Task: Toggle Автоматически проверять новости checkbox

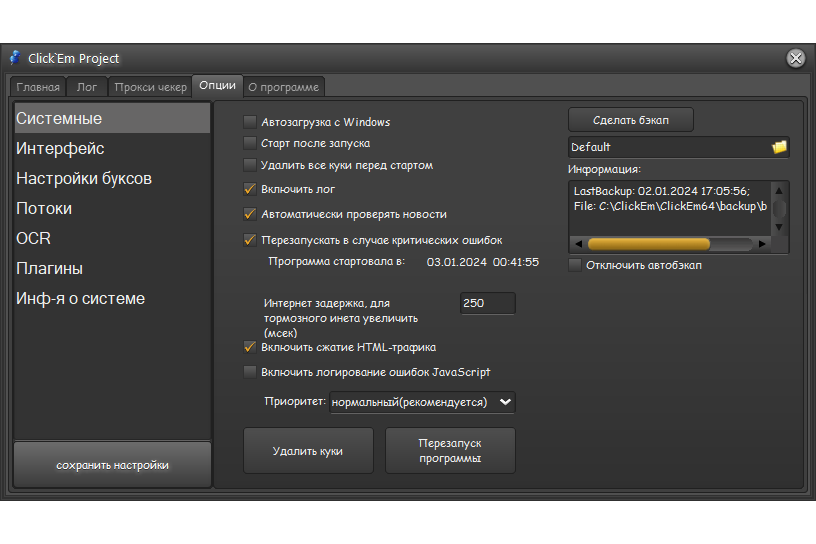Action: (250, 214)
